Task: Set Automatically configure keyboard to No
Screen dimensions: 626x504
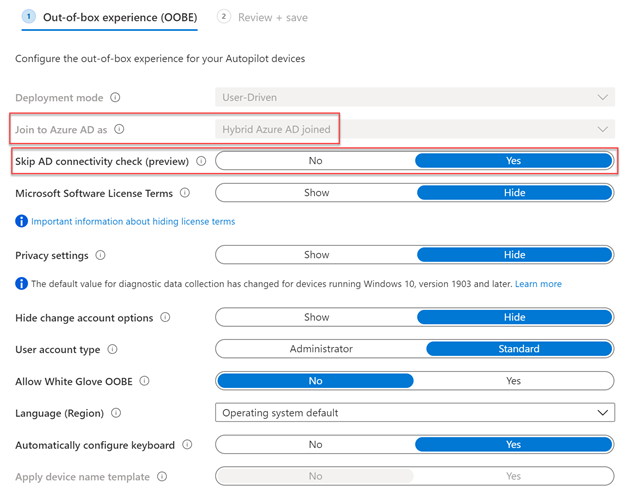Action: click(x=315, y=444)
